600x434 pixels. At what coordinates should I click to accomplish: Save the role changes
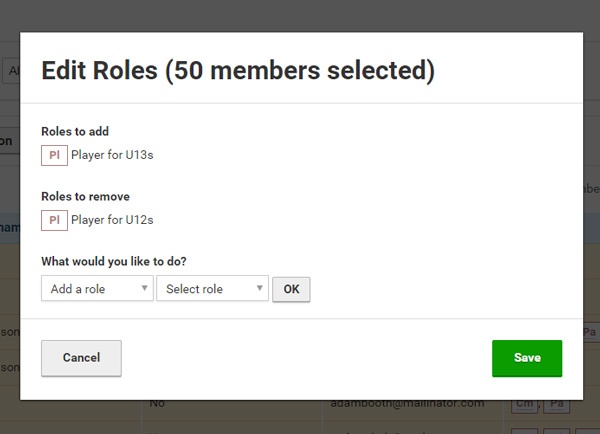pos(527,358)
